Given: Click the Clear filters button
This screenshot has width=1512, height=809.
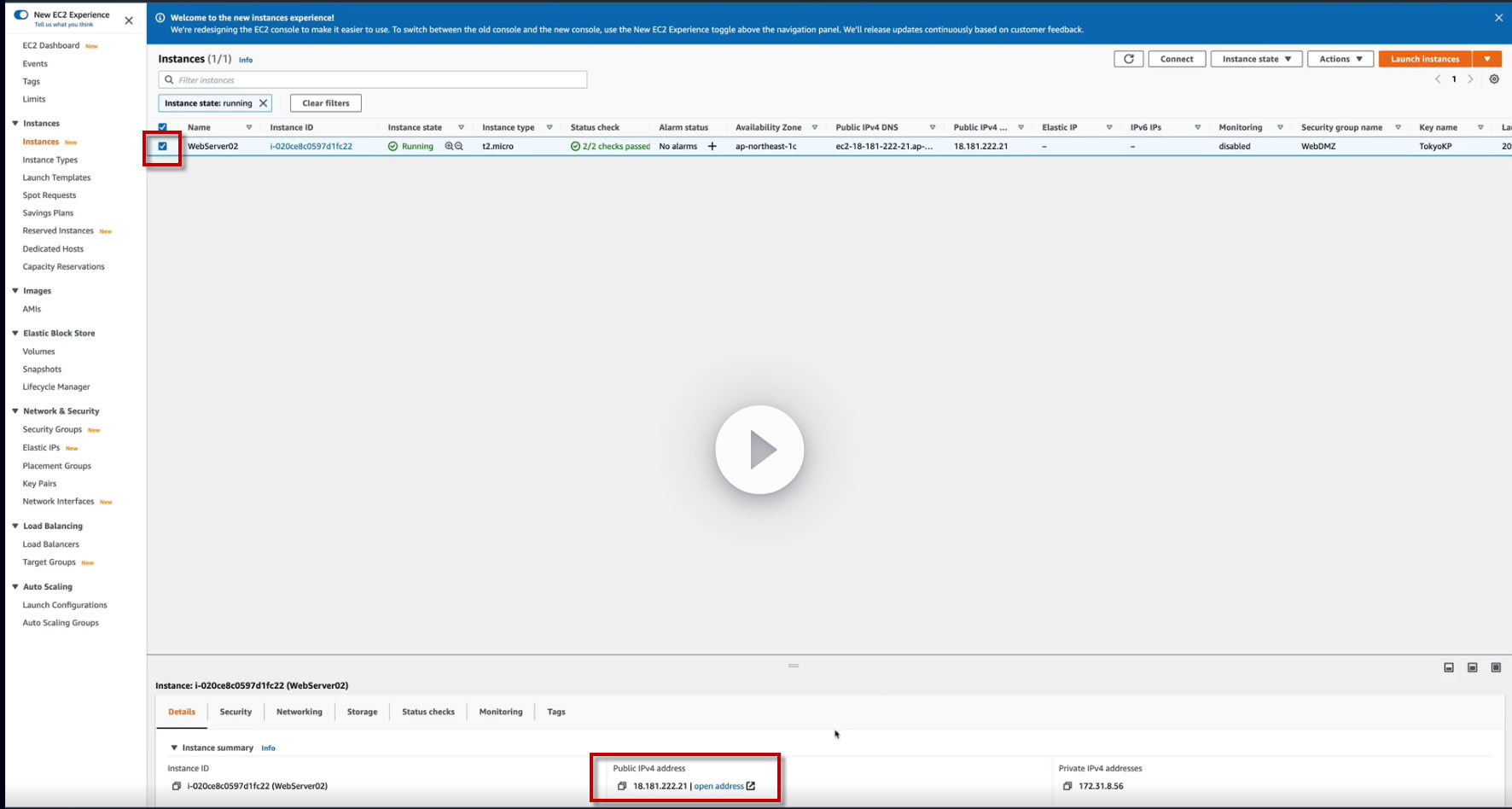Looking at the screenshot, I should (x=326, y=103).
